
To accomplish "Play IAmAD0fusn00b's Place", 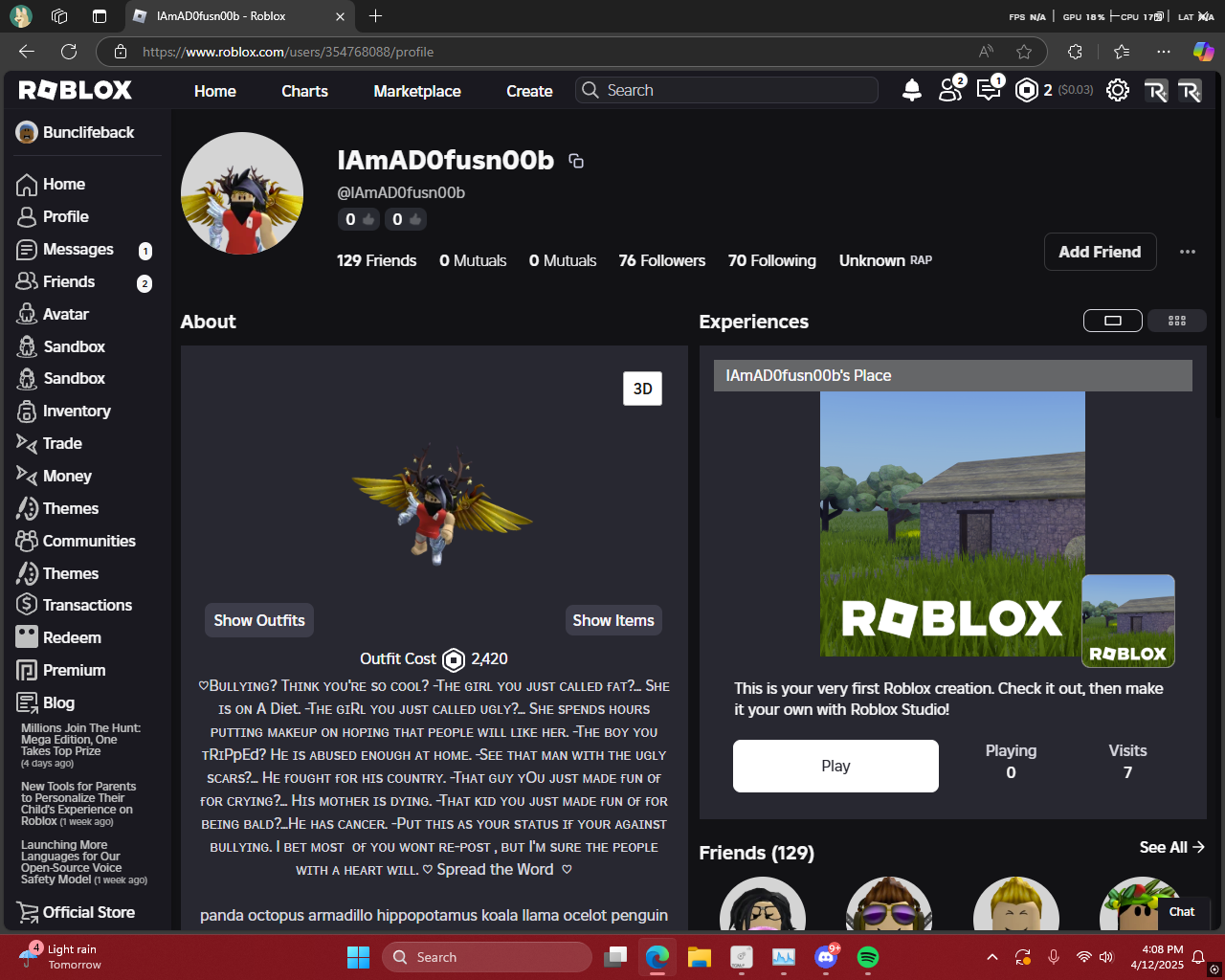I will (835, 766).
